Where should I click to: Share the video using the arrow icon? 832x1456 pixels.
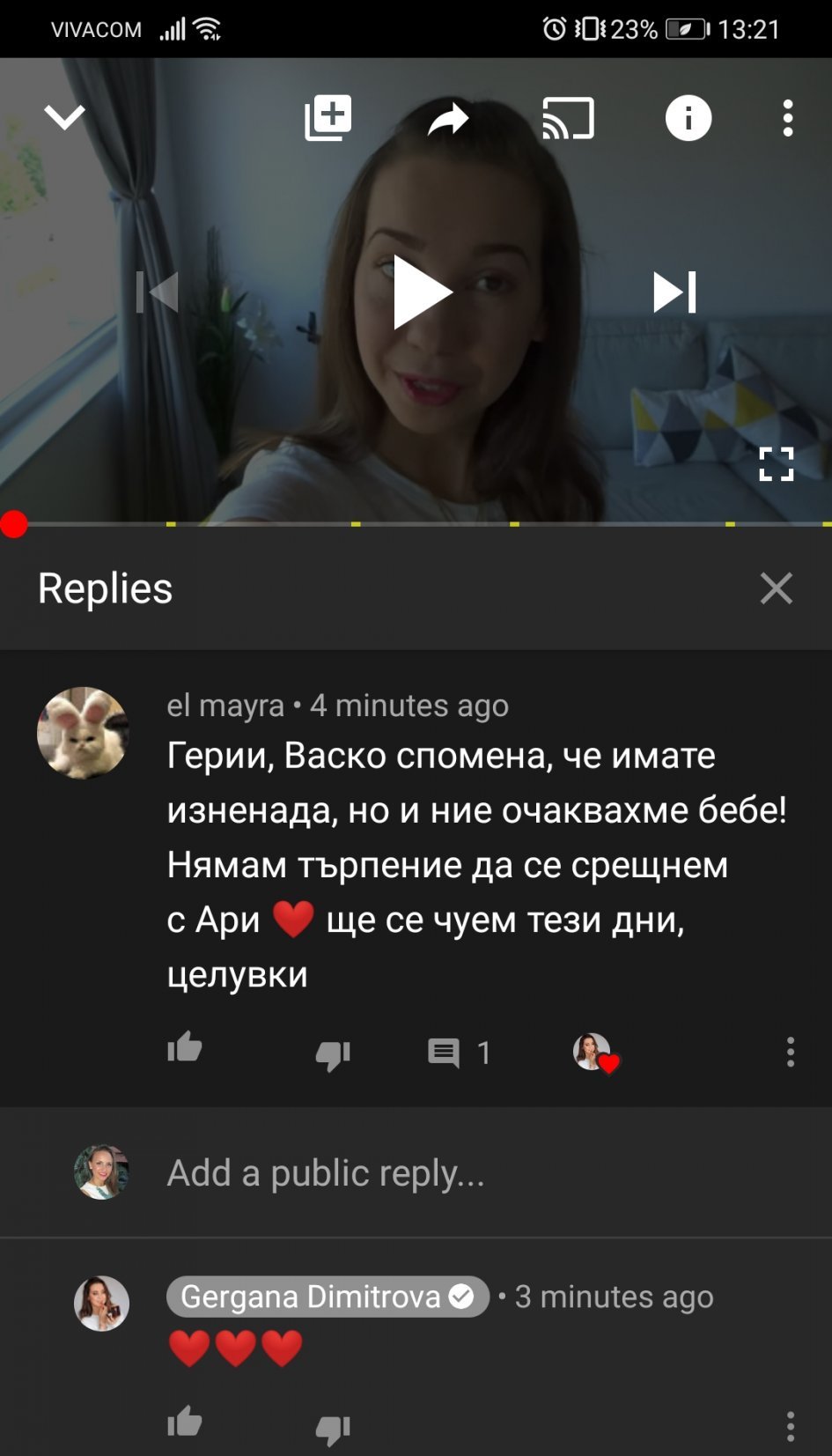click(448, 119)
